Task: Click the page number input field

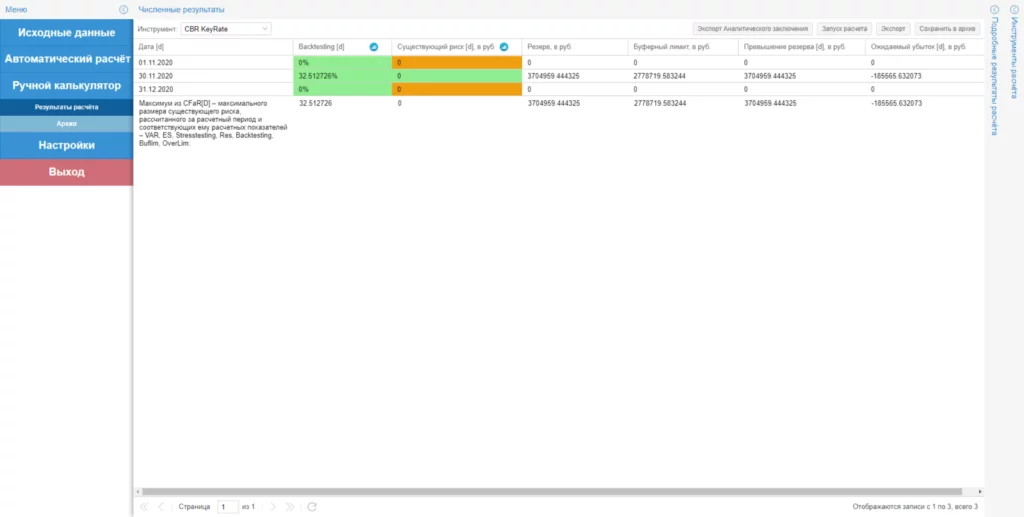Action: (x=228, y=507)
